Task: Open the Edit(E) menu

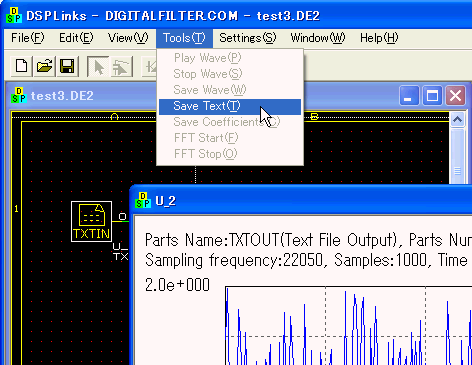Action: pyautogui.click(x=76, y=38)
